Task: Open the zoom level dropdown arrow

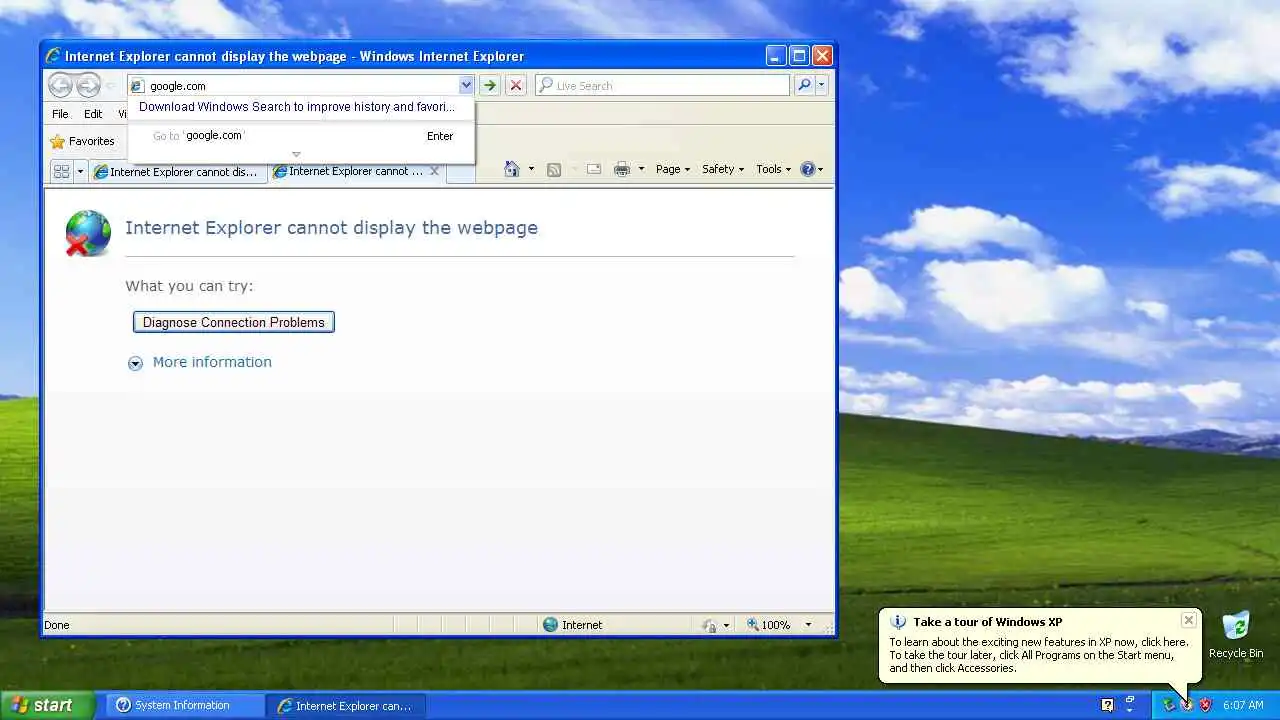Action: pyautogui.click(x=808, y=625)
